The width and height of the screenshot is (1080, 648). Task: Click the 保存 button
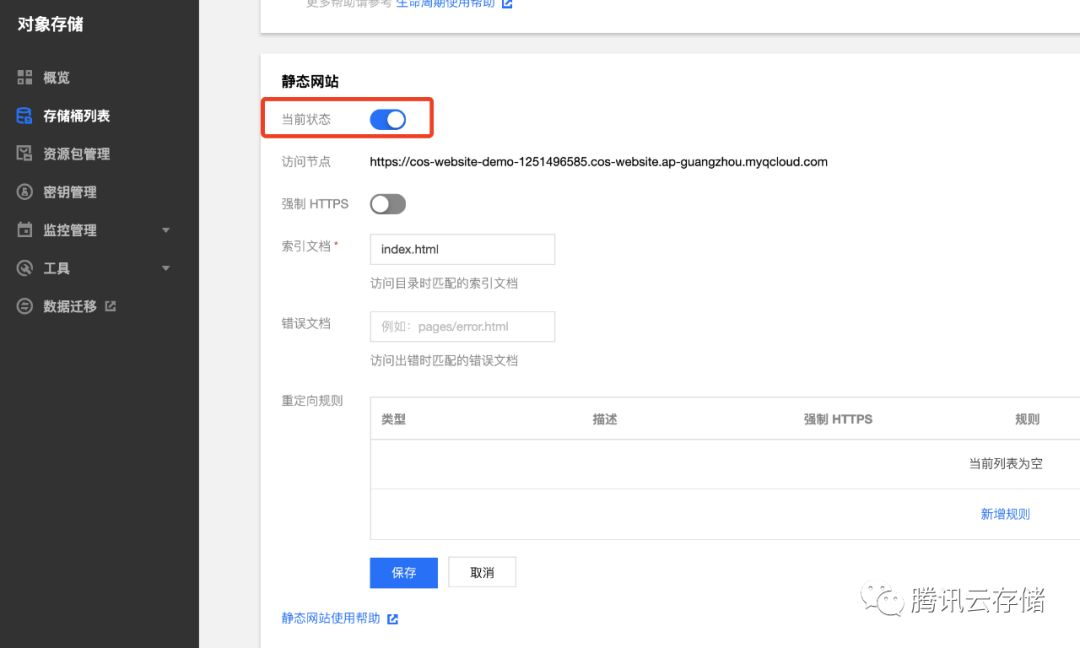pyautogui.click(x=404, y=573)
